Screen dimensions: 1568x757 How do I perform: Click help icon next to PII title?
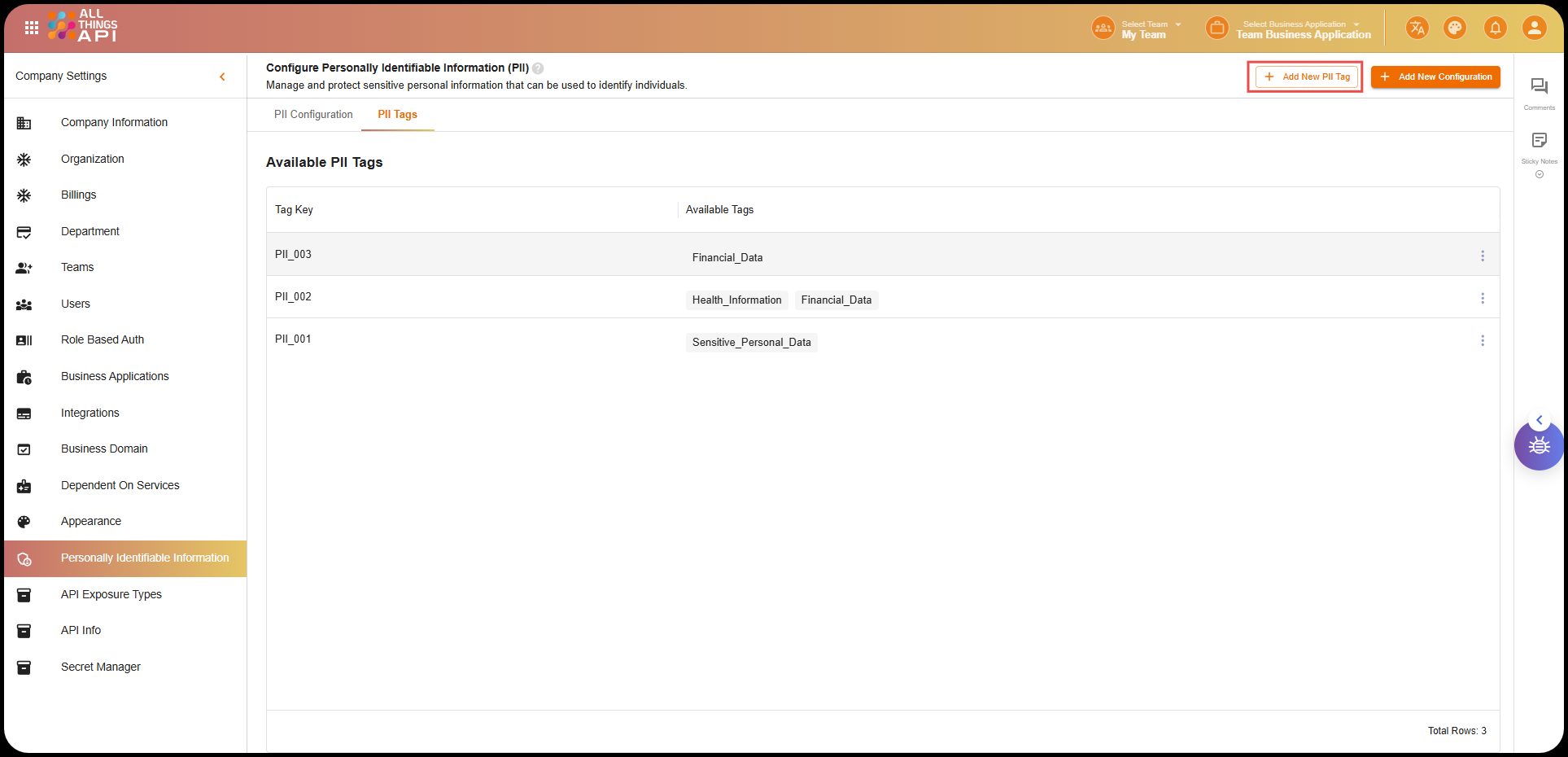(x=538, y=68)
